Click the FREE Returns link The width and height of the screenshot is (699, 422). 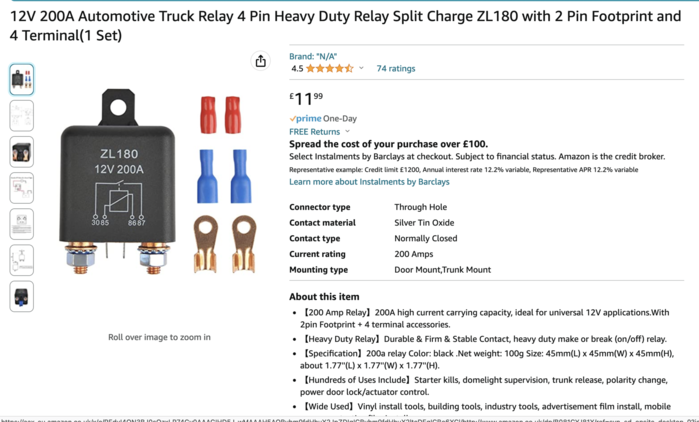pyautogui.click(x=314, y=131)
